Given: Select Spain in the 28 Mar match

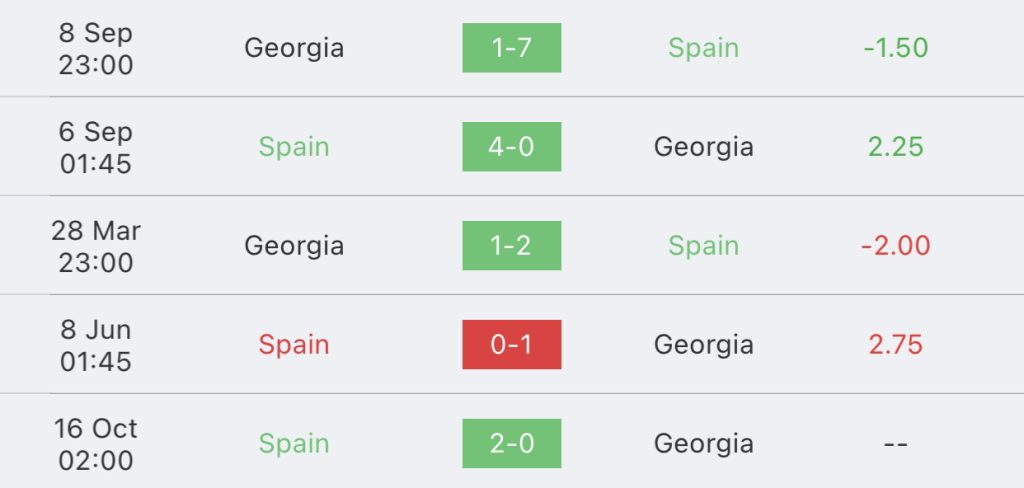Looking at the screenshot, I should (703, 246).
